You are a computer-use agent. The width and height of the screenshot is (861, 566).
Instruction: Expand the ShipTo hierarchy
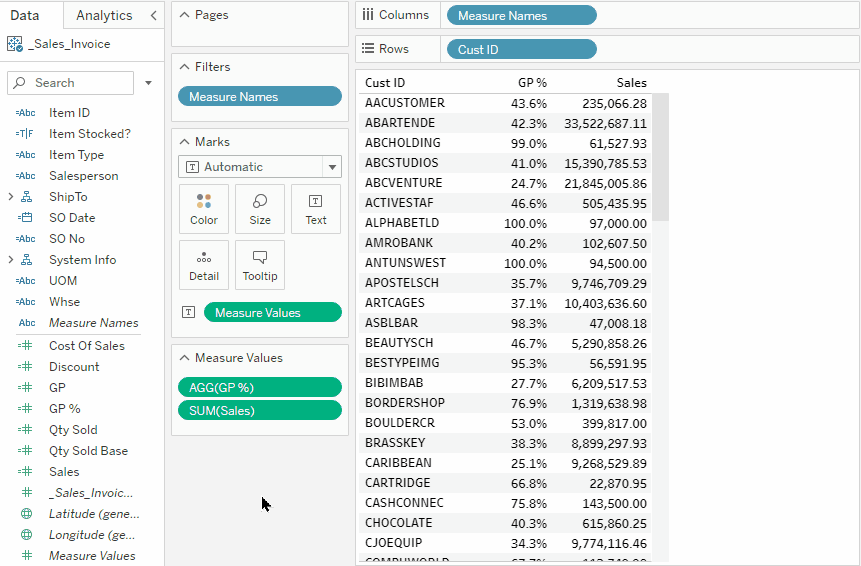(11, 197)
